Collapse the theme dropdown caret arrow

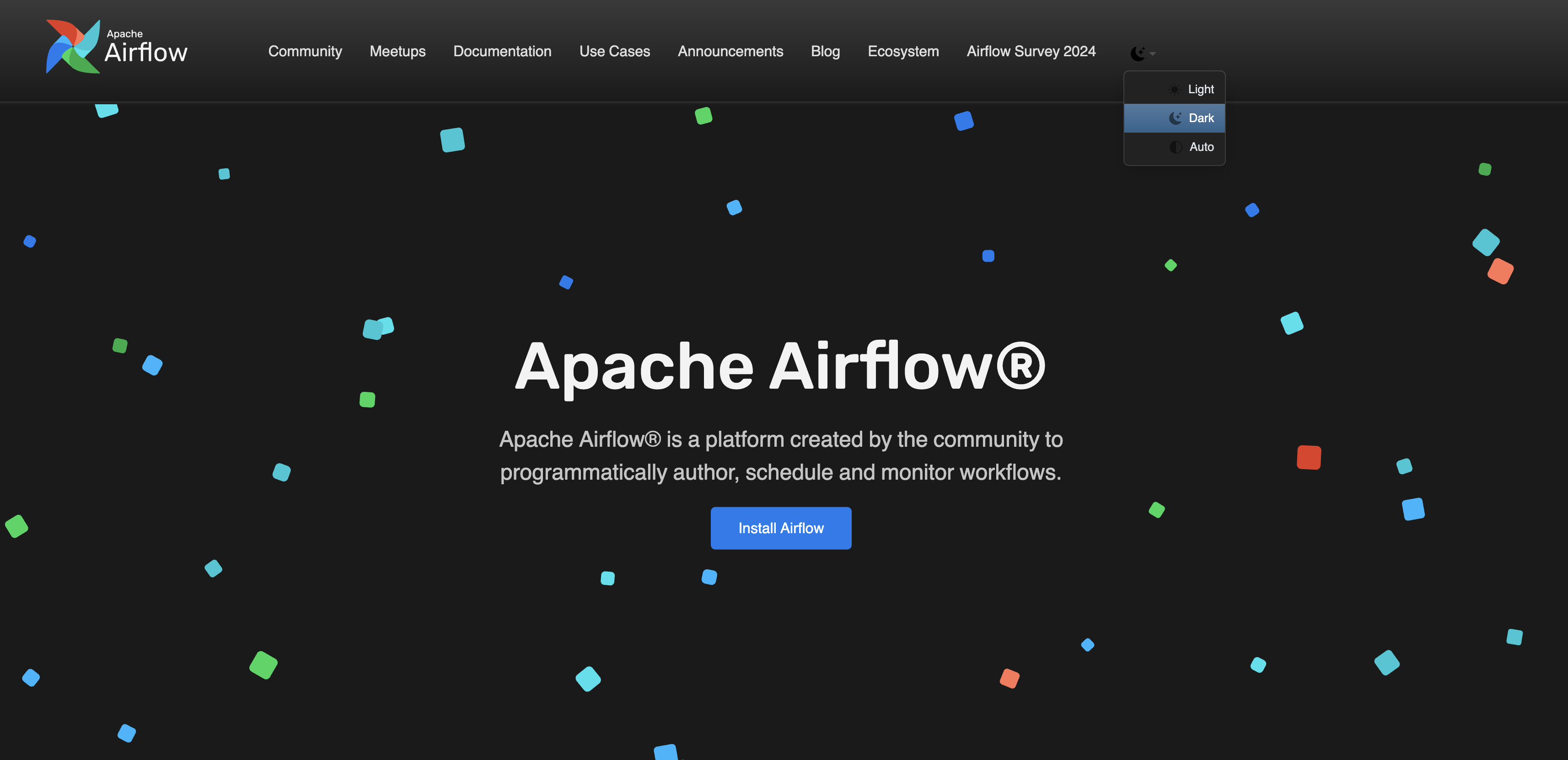pyautogui.click(x=1152, y=54)
